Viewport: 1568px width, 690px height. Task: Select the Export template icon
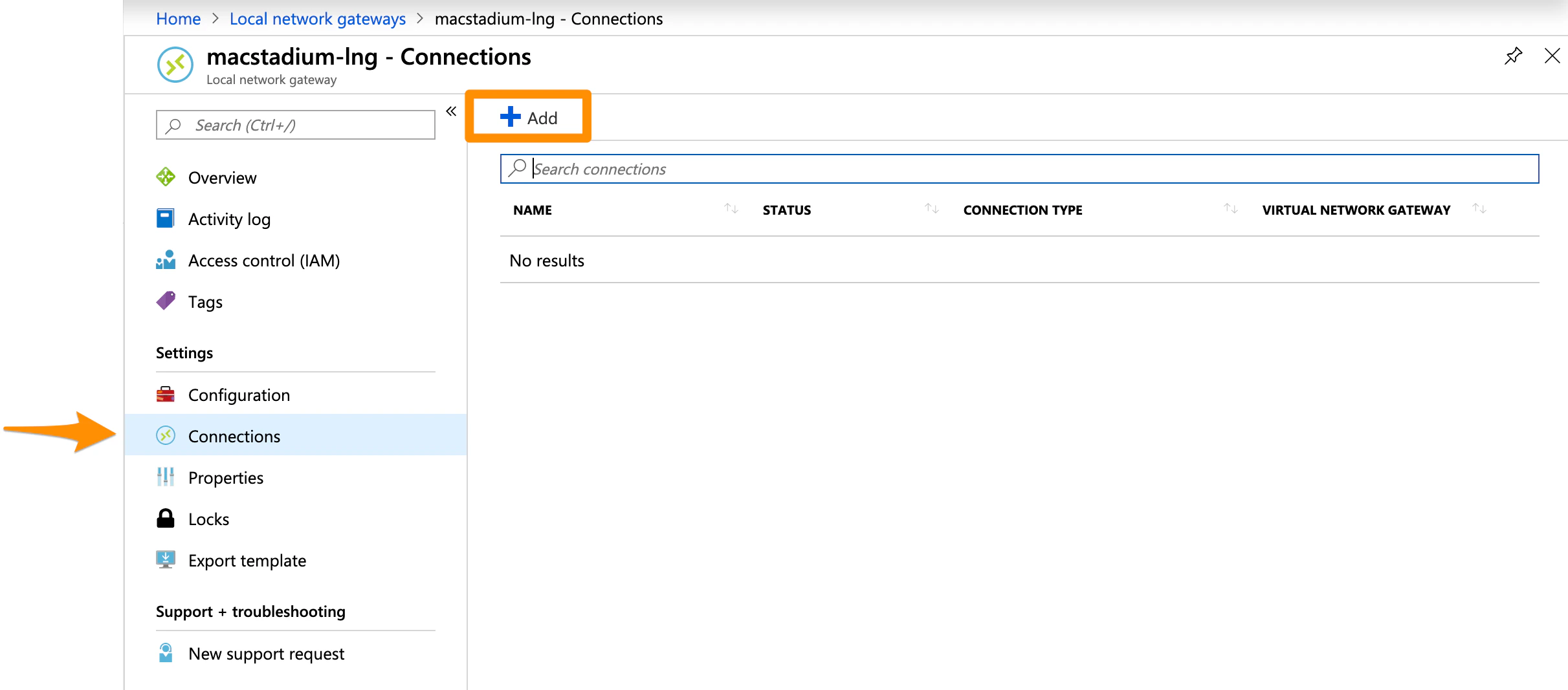pos(166,560)
